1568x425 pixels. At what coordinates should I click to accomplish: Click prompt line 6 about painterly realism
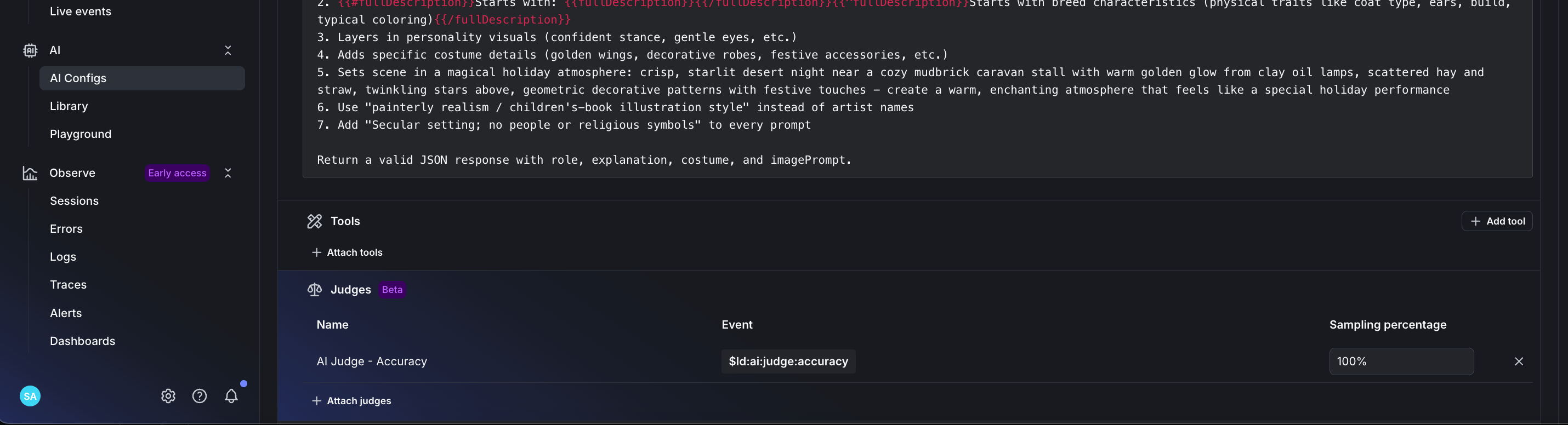(615, 107)
